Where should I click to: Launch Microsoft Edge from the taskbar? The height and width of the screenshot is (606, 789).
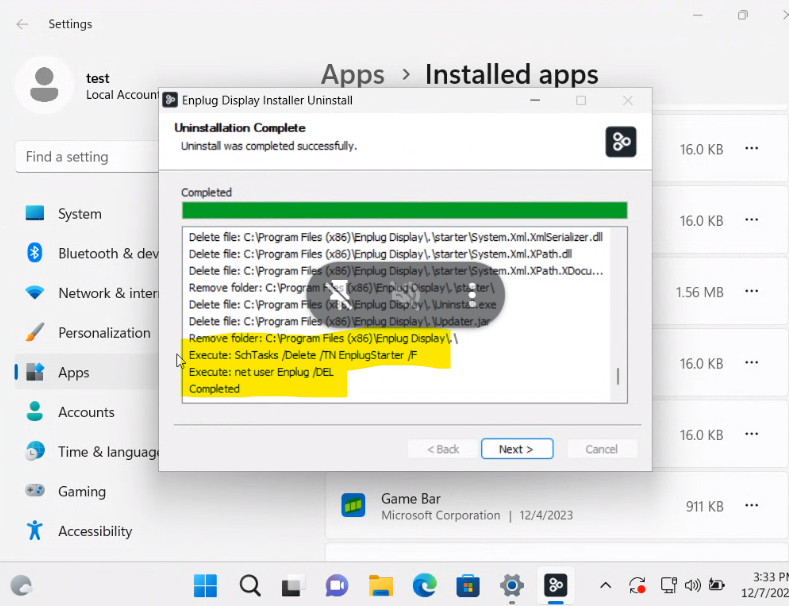click(x=425, y=585)
